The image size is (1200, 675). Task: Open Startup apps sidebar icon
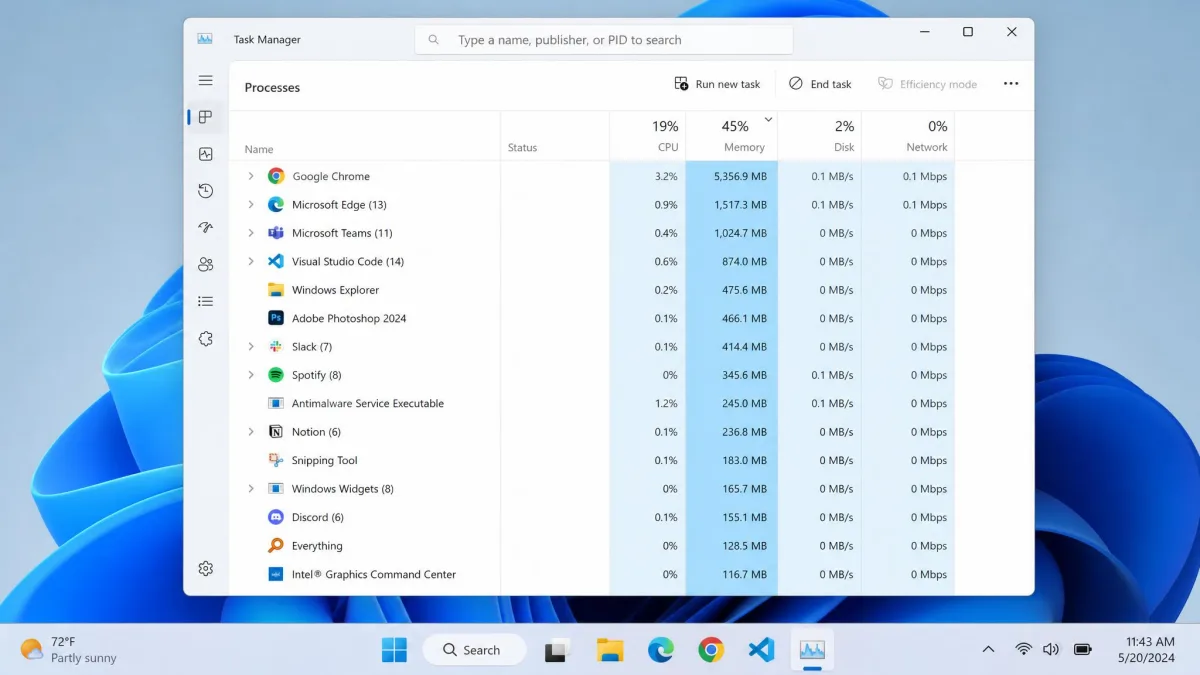click(205, 228)
